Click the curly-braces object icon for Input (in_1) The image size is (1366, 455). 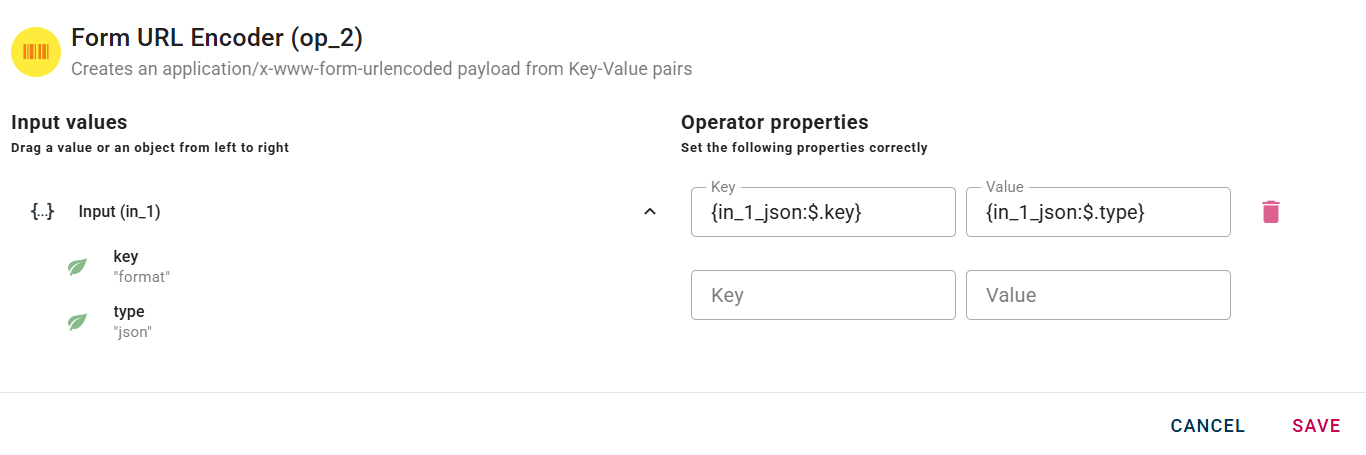click(42, 211)
